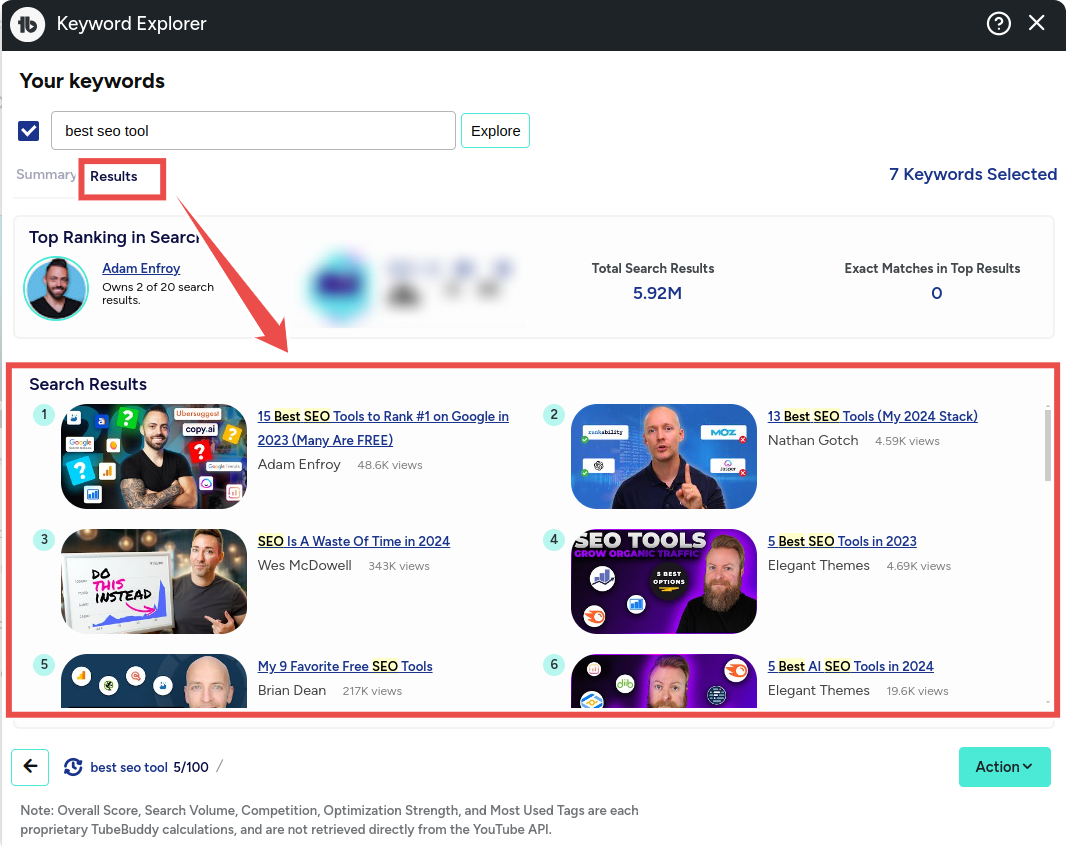Click Brian Dean video thumbnail
Screen dimensions: 1066x852
point(154,681)
